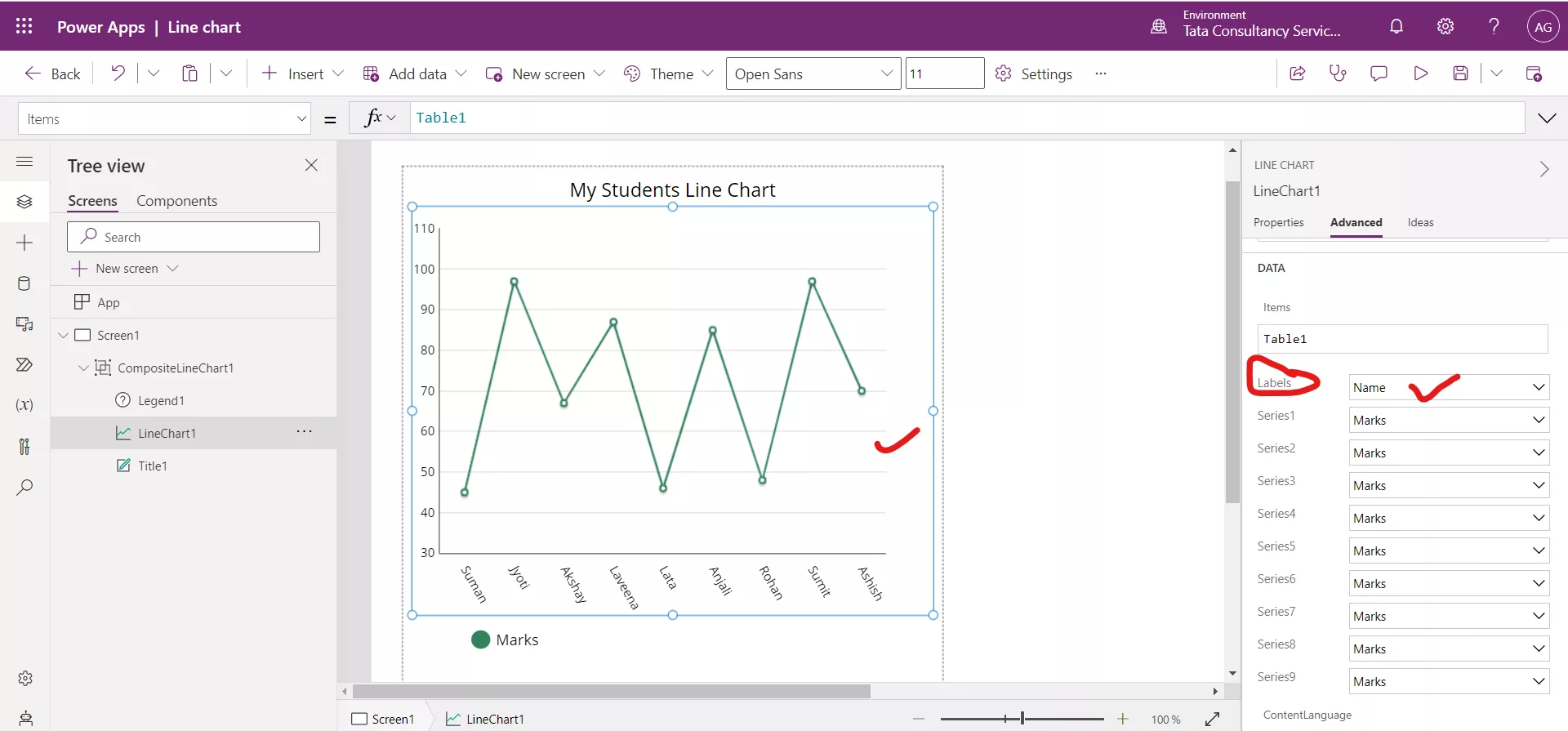The width and height of the screenshot is (1568, 731).
Task: Open the app launcher waffle icon
Action: pyautogui.click(x=24, y=26)
